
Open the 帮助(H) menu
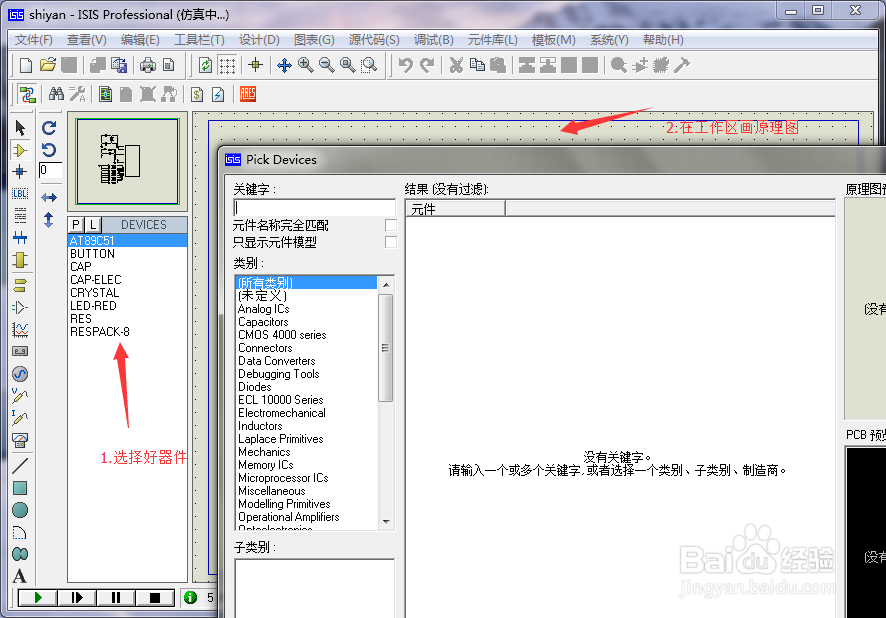pos(663,40)
